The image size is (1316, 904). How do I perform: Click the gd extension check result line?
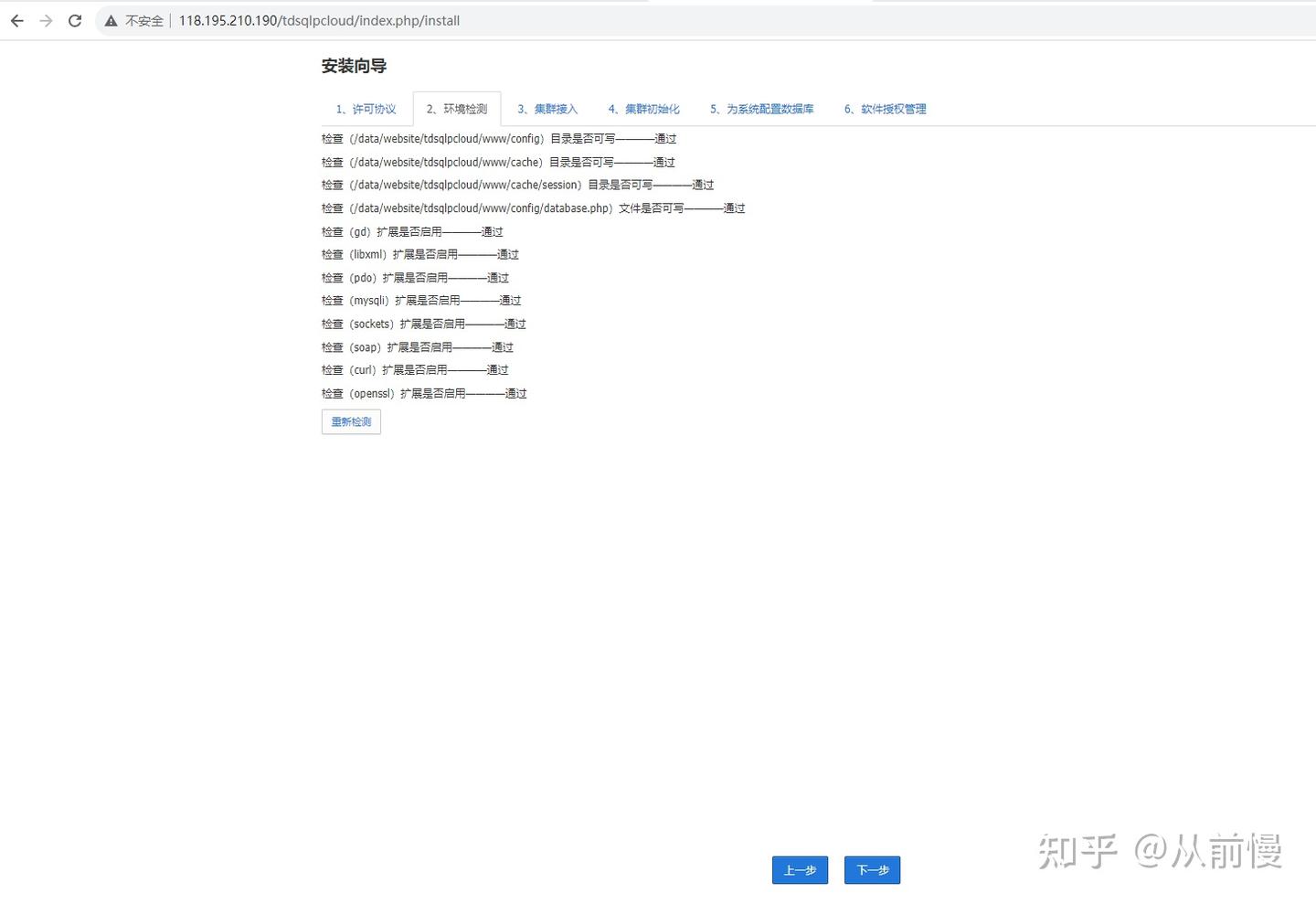tap(412, 231)
